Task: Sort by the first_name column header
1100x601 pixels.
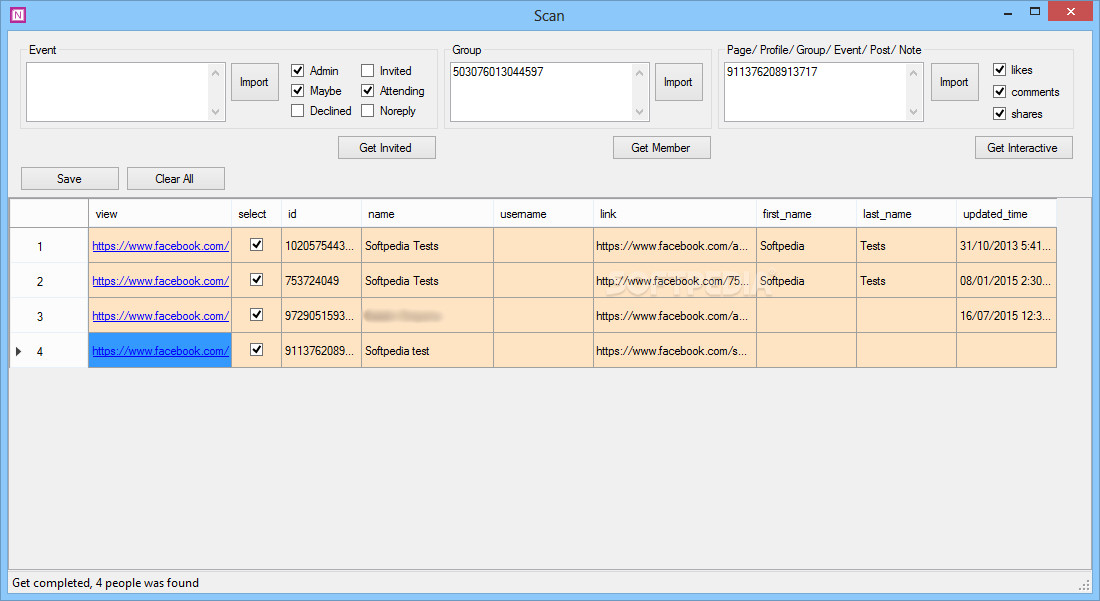Action: tap(806, 214)
